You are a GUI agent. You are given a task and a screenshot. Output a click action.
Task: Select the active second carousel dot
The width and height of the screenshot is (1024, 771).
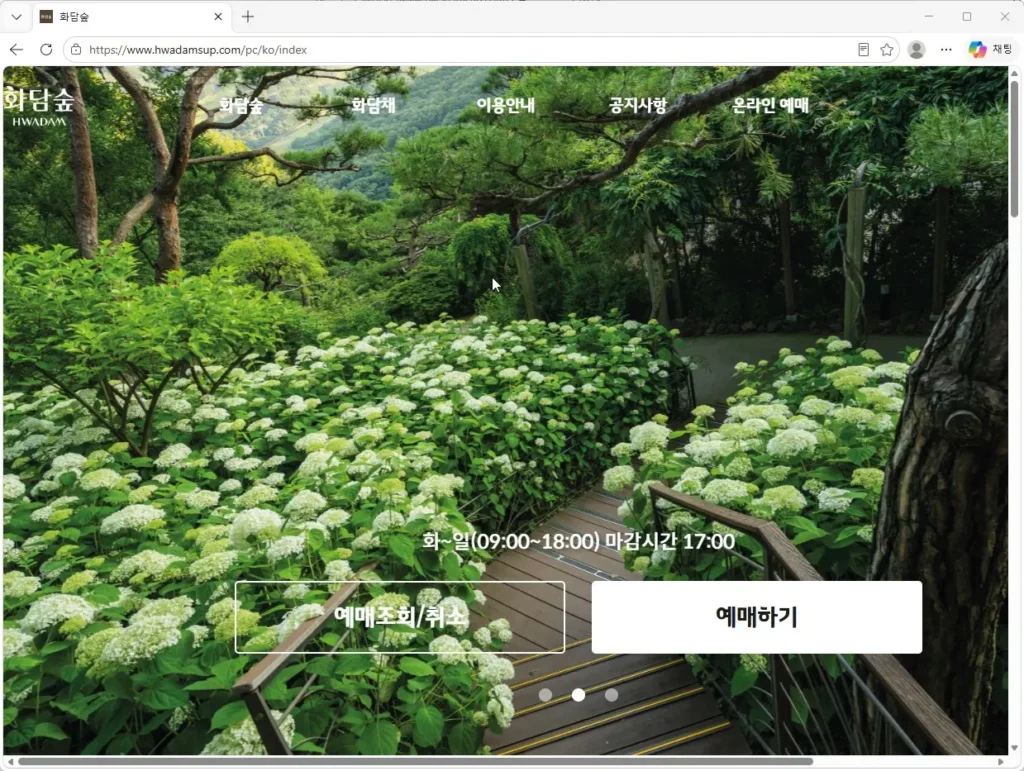point(578,695)
